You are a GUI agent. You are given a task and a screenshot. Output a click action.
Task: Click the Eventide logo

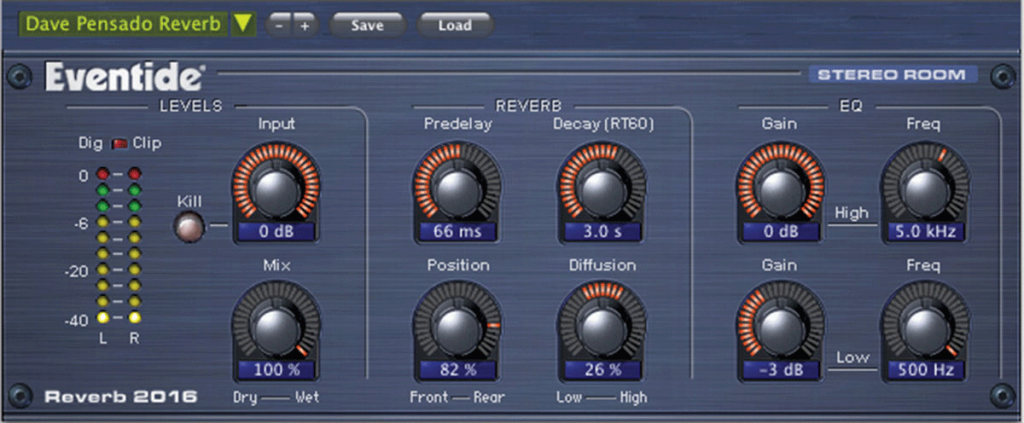click(124, 78)
